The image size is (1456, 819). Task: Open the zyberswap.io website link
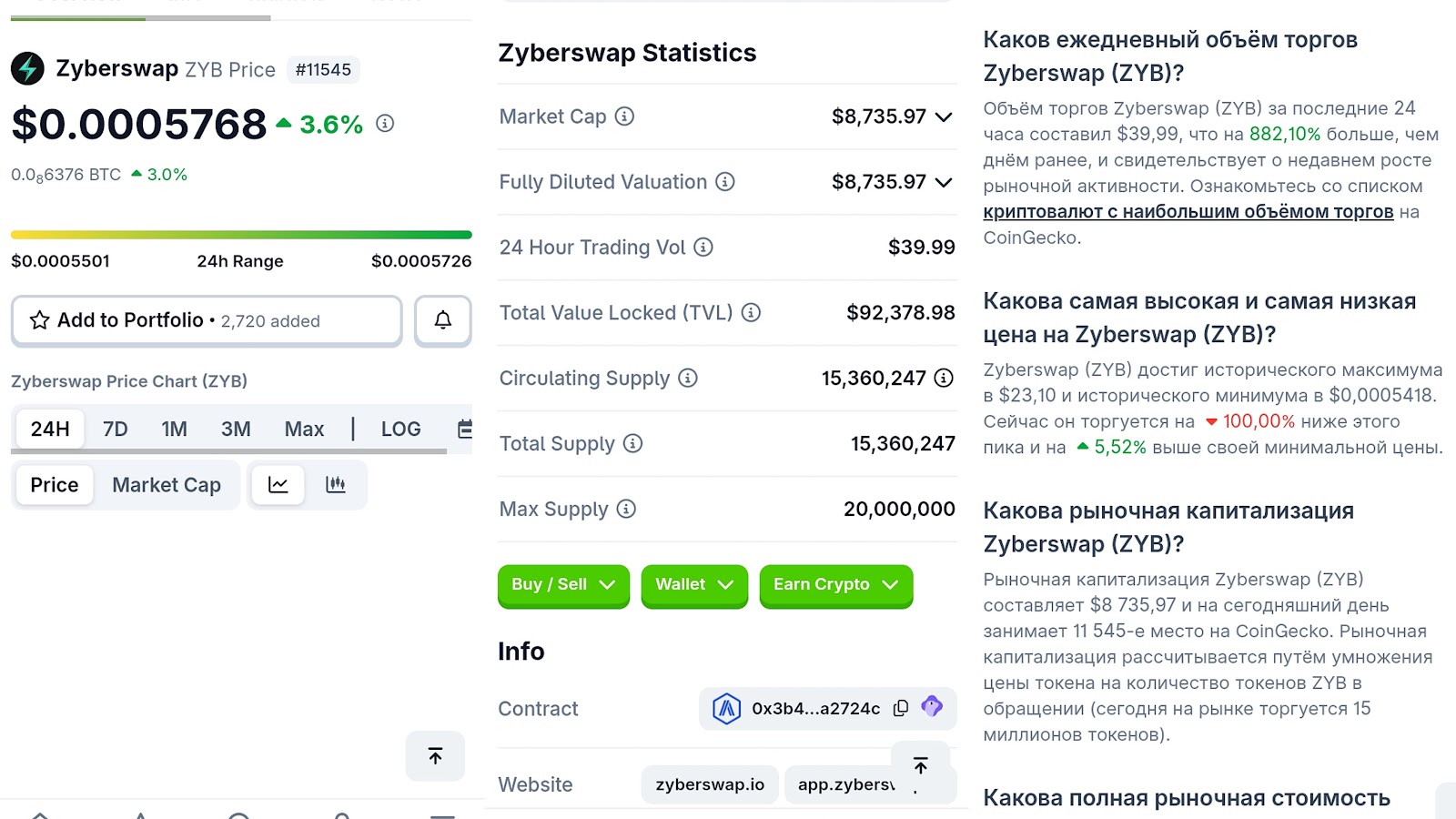(x=710, y=784)
